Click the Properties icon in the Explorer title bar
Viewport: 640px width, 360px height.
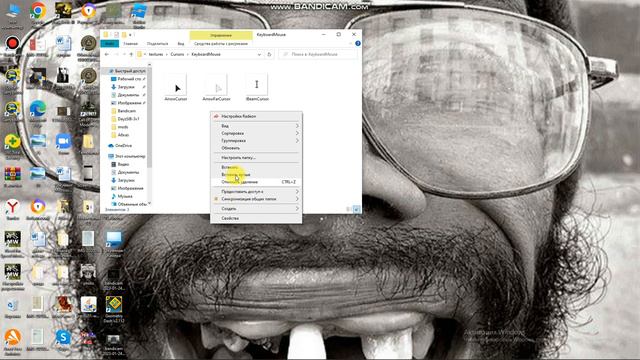pos(116,35)
